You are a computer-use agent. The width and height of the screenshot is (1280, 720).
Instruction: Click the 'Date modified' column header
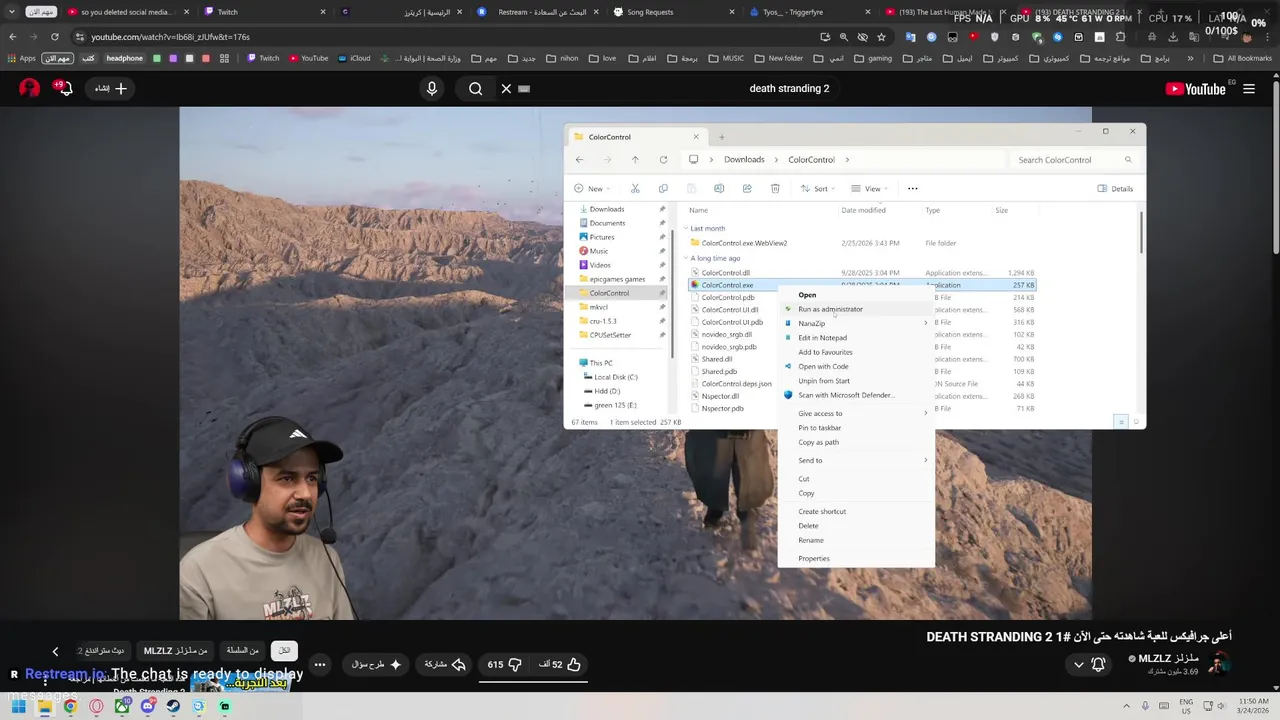863,210
